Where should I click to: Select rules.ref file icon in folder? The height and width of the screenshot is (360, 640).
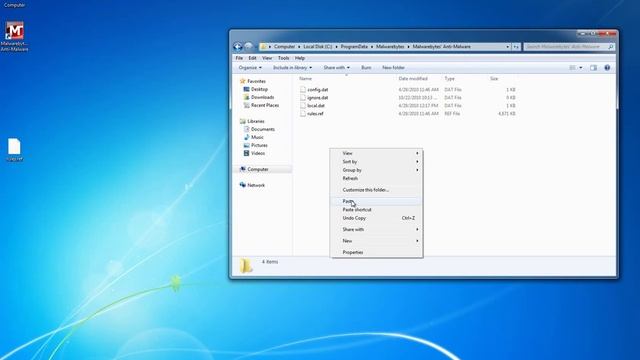point(303,114)
